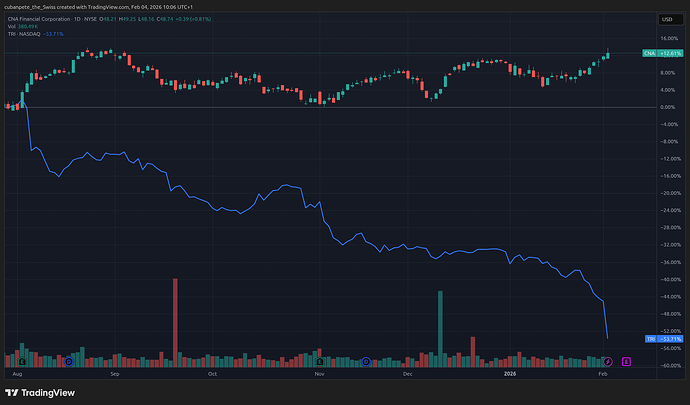Image resolution: width=690 pixels, height=405 pixels.
Task: Click the dark event marker at Nov start
Action: tap(320, 360)
